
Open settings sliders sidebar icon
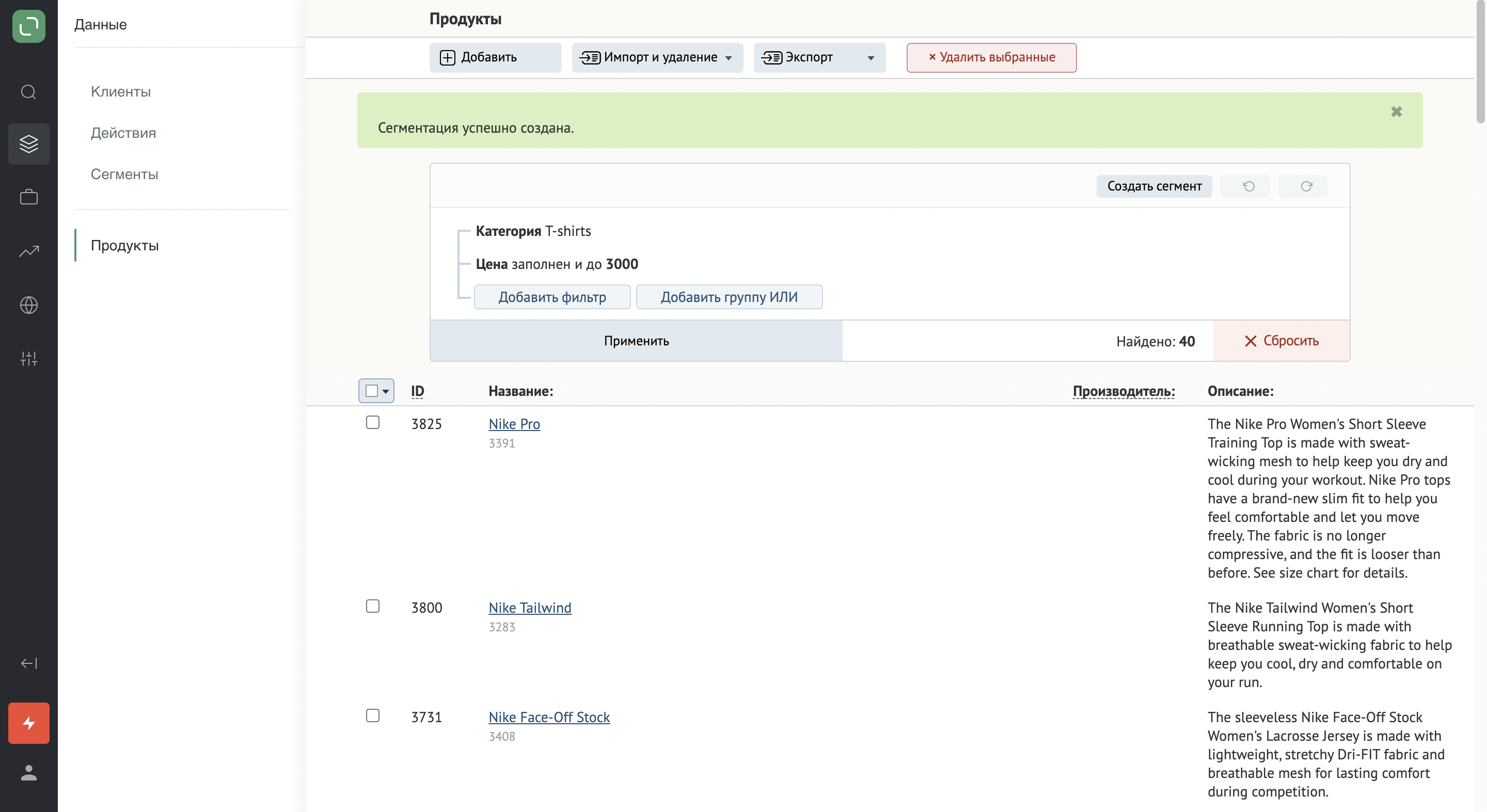pyautogui.click(x=28, y=358)
